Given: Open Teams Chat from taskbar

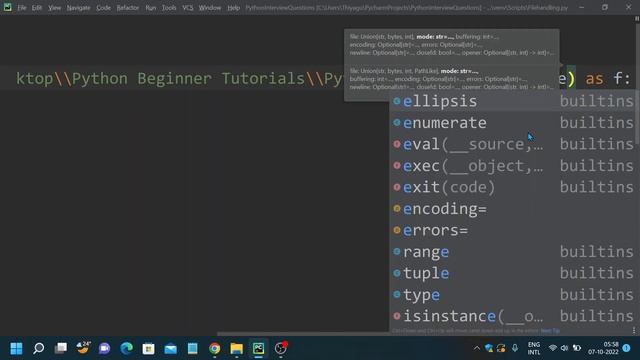Looking at the screenshot, I should (x=104, y=348).
